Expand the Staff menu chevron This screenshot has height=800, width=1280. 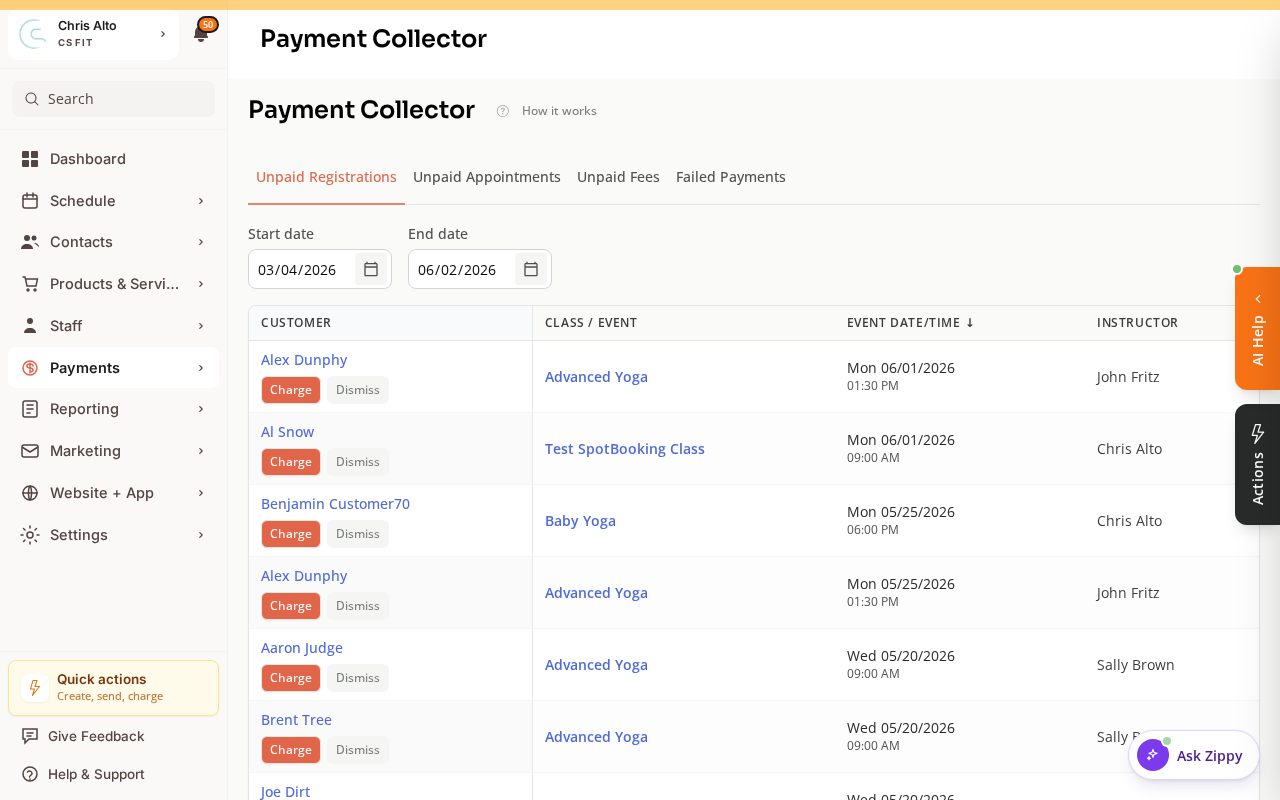click(201, 326)
